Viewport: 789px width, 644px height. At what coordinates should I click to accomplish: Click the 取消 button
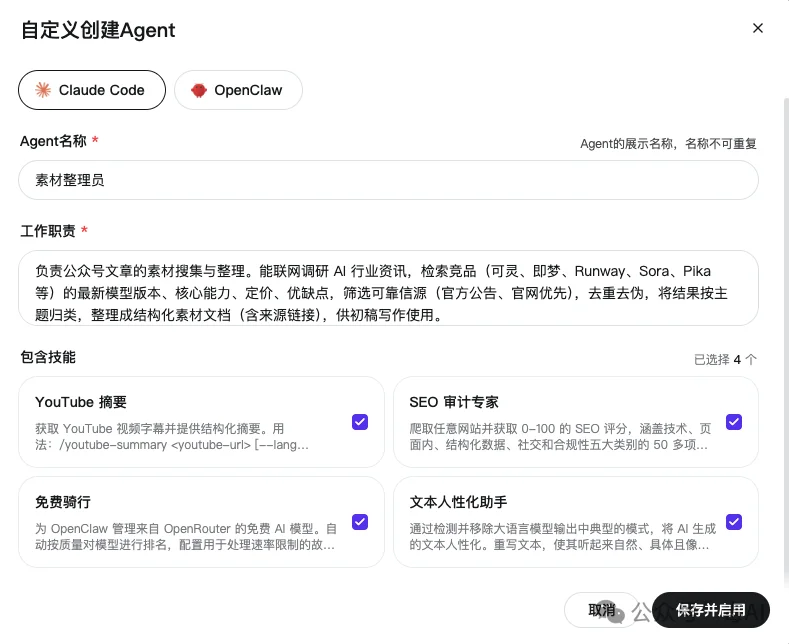[602, 610]
